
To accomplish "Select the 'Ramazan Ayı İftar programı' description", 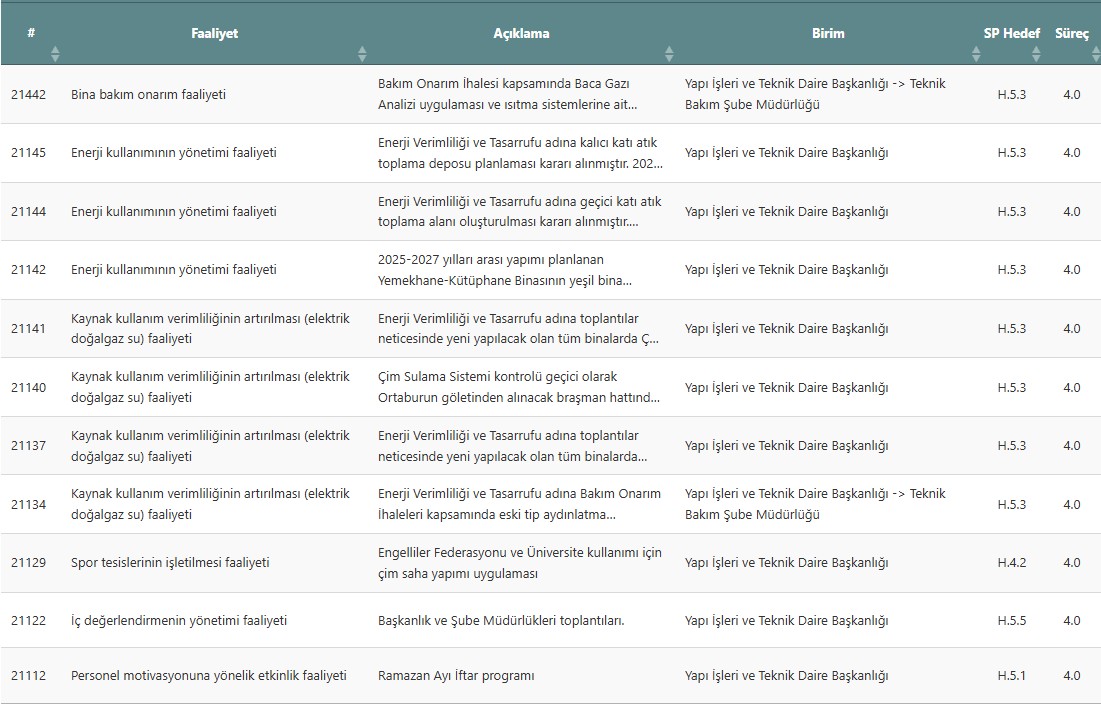I will (456, 676).
